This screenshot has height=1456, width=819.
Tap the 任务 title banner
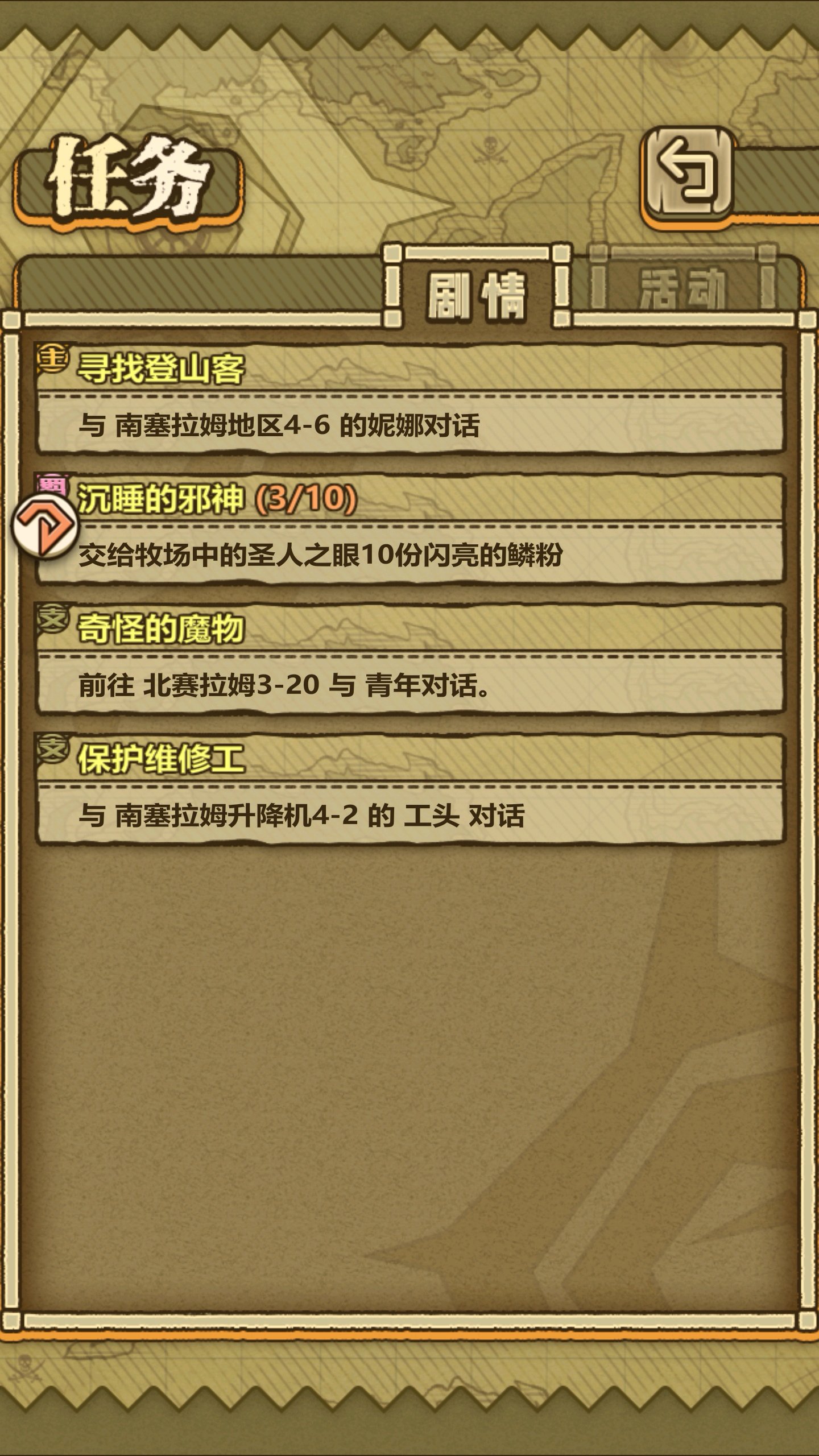(x=129, y=183)
